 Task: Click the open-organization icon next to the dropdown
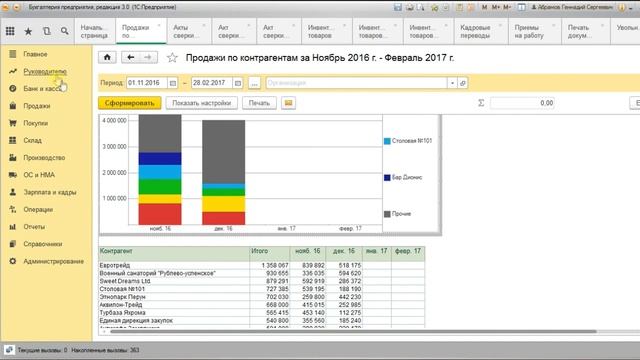[462, 83]
